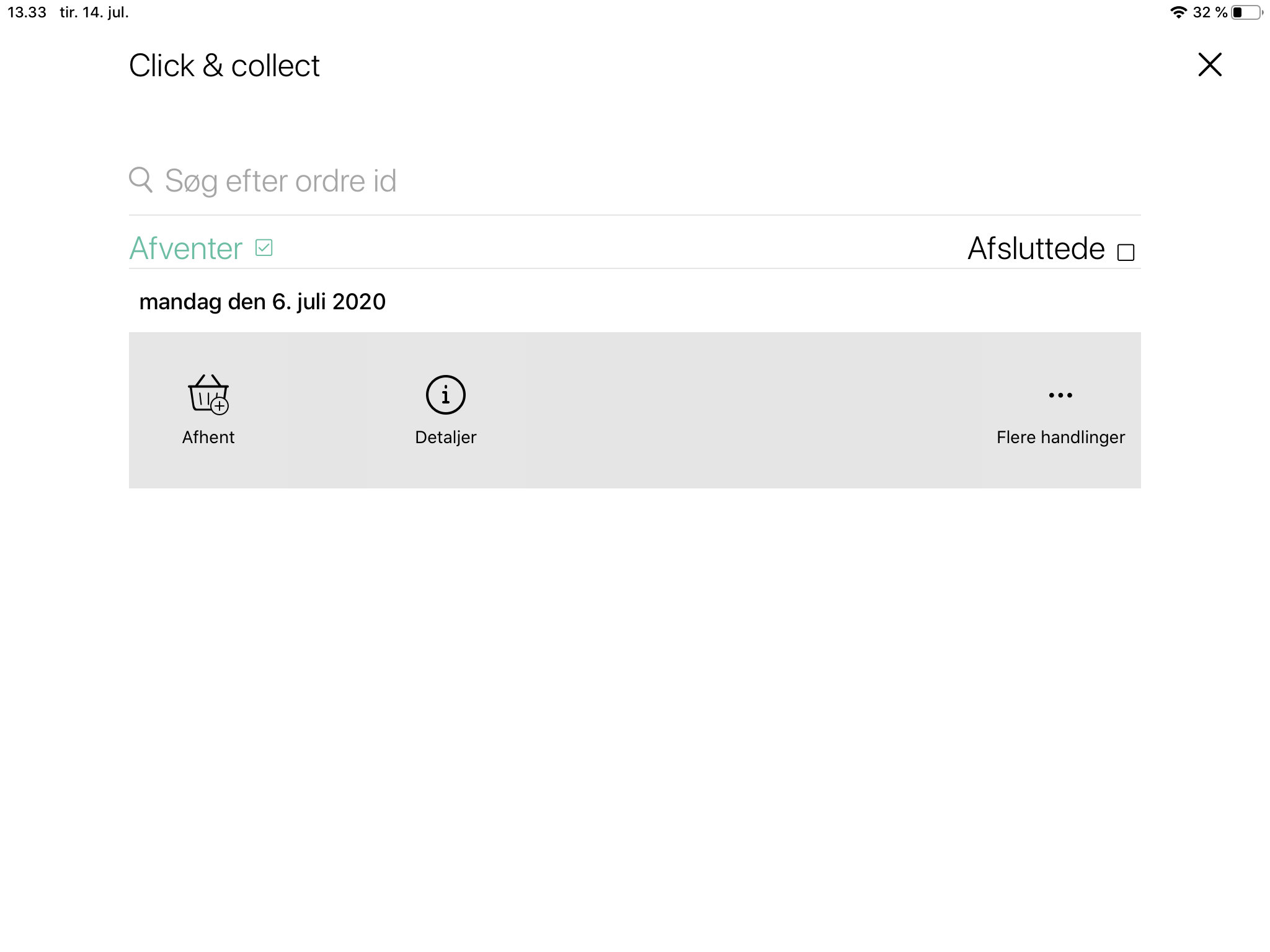Tap the Wi-Fi status icon
The width and height of the screenshot is (1270, 952).
coord(1178,12)
